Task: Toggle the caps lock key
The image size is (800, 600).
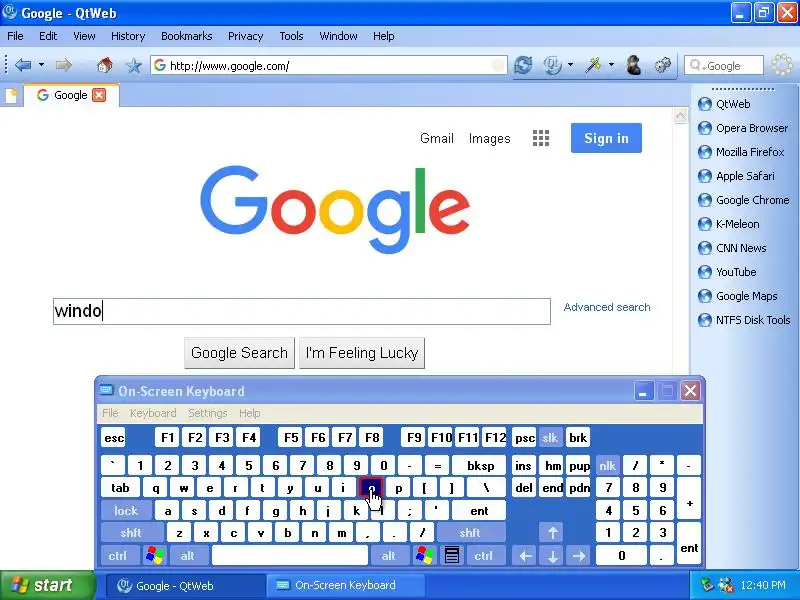Action: pyautogui.click(x=126, y=510)
